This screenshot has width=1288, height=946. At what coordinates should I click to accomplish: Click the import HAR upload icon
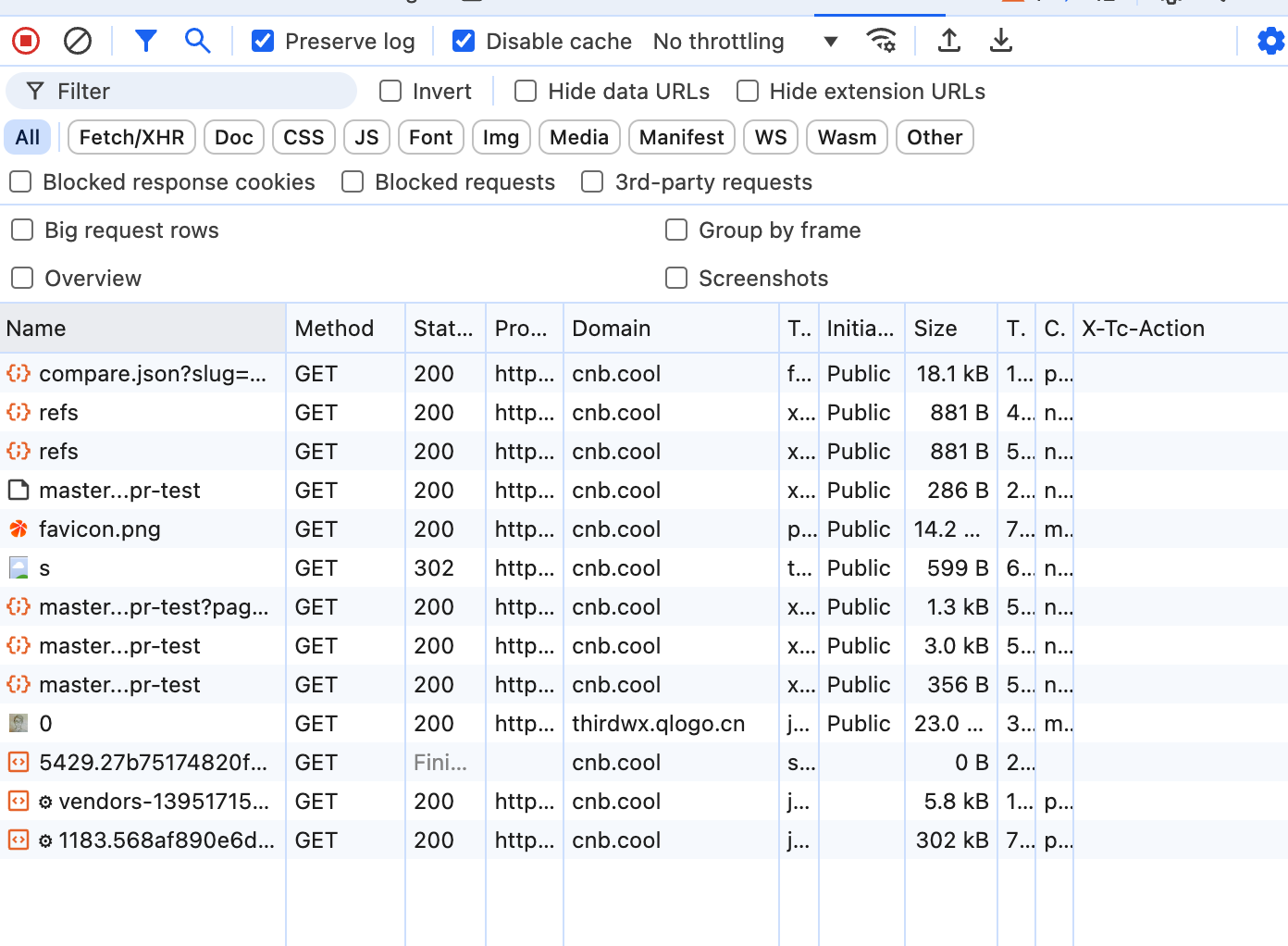click(x=949, y=41)
